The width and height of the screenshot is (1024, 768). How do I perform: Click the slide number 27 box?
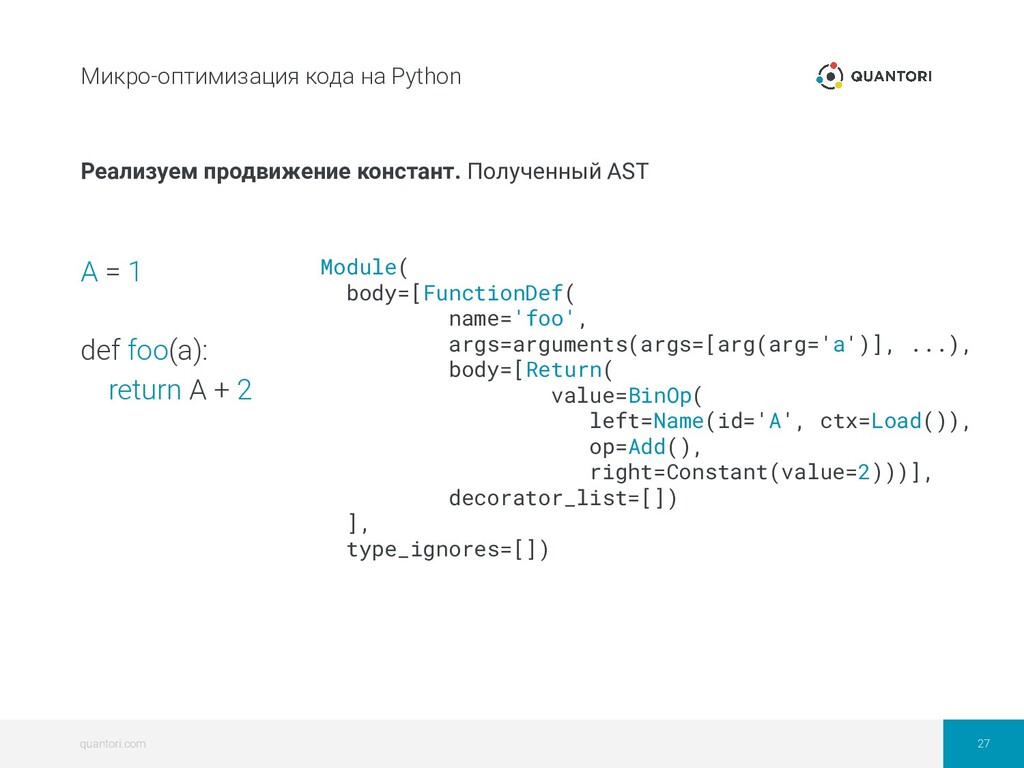[x=983, y=743]
